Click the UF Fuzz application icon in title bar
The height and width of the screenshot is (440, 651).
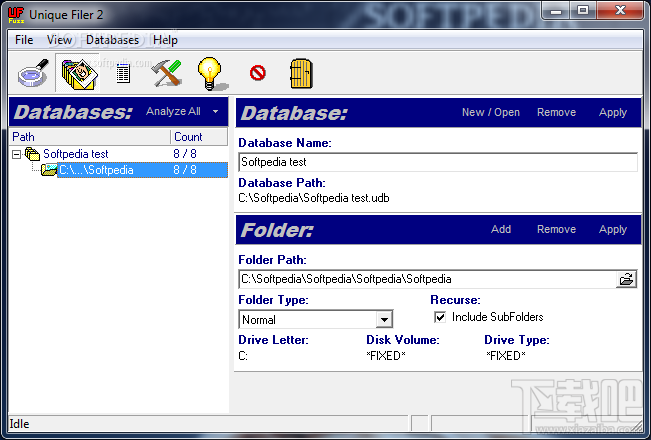[x=16, y=15]
